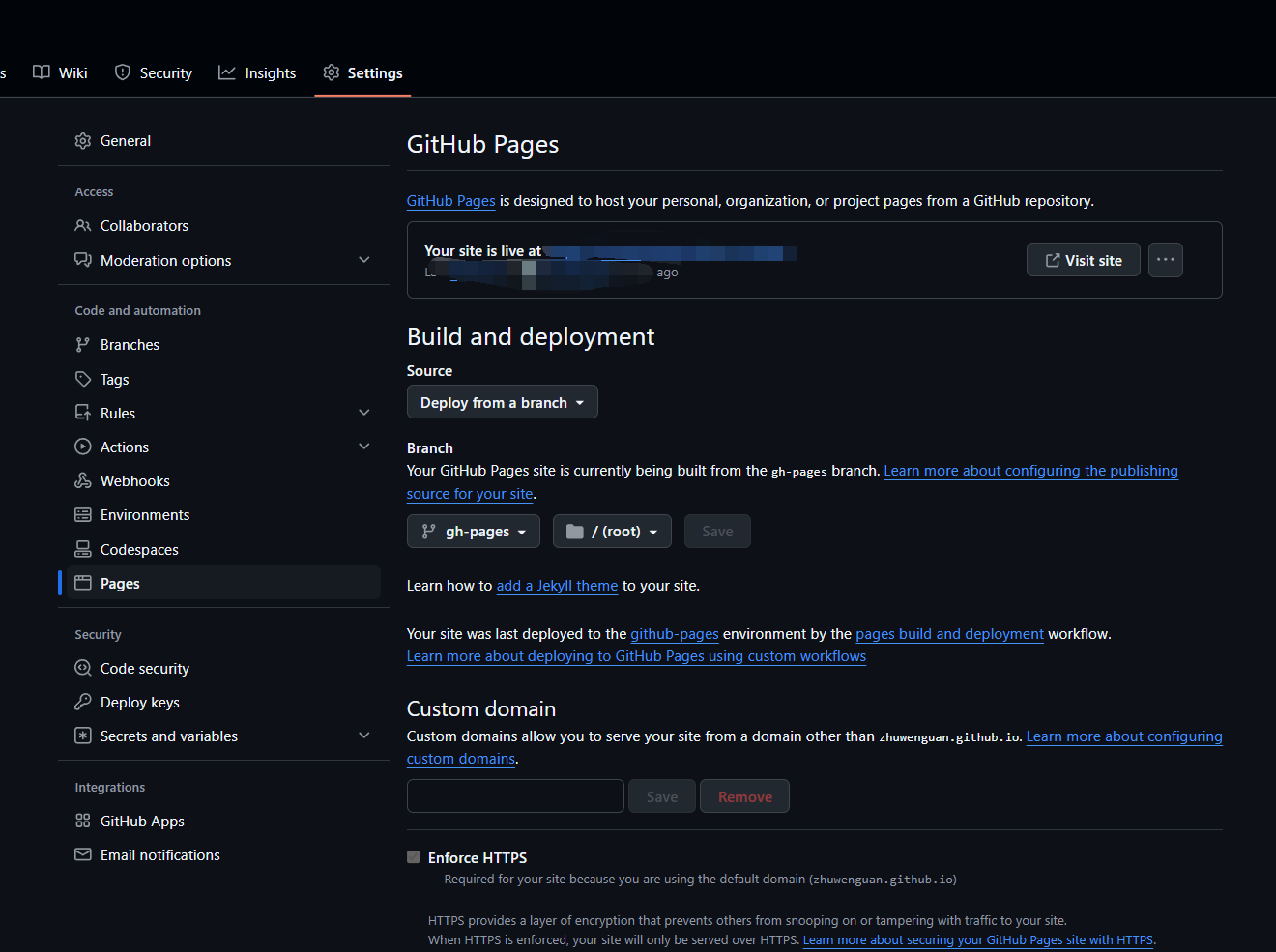The image size is (1276, 952).
Task: Open Environments settings in sidebar
Action: tap(223, 515)
